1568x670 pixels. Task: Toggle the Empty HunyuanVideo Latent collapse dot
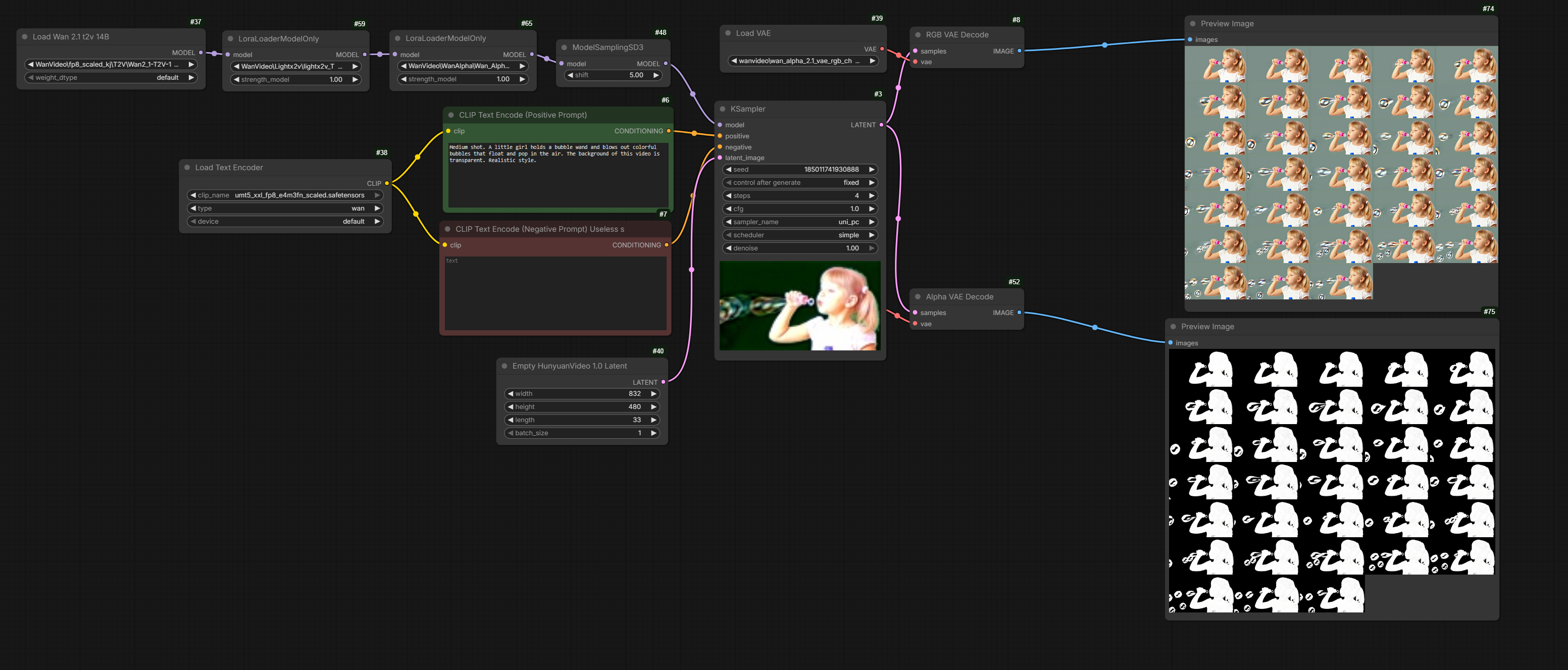504,366
